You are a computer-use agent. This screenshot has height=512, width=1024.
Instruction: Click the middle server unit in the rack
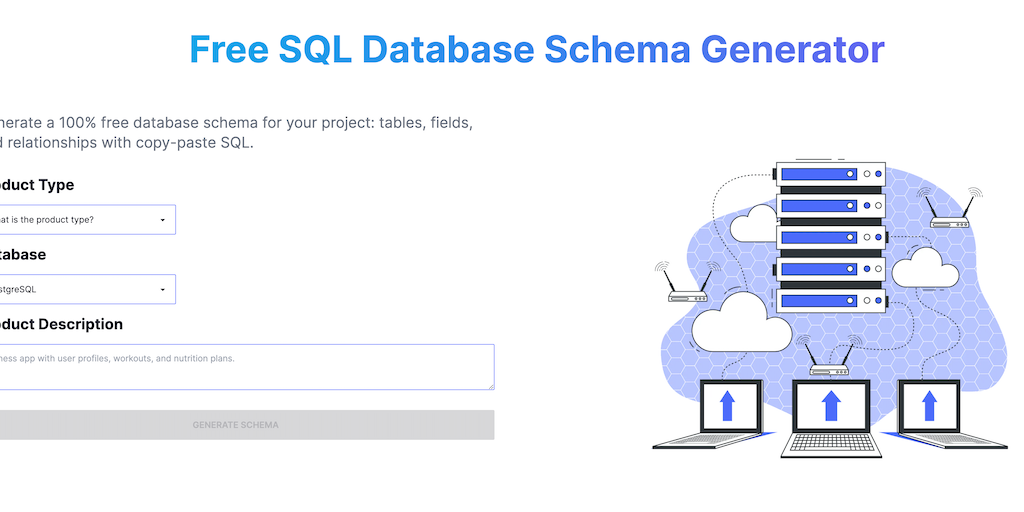(829, 238)
